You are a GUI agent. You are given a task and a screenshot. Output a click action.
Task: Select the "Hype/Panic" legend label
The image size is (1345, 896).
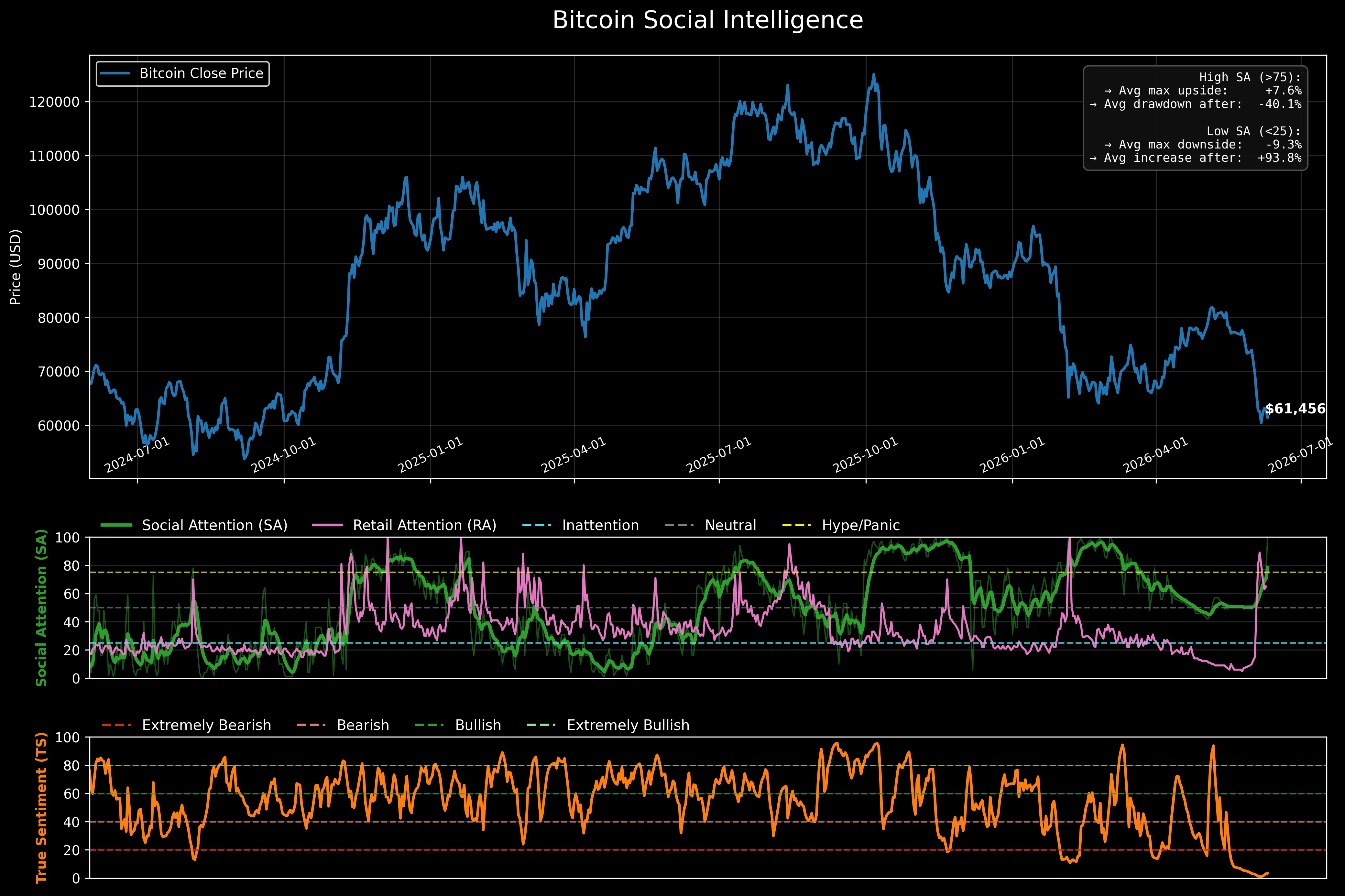pyautogui.click(x=860, y=526)
